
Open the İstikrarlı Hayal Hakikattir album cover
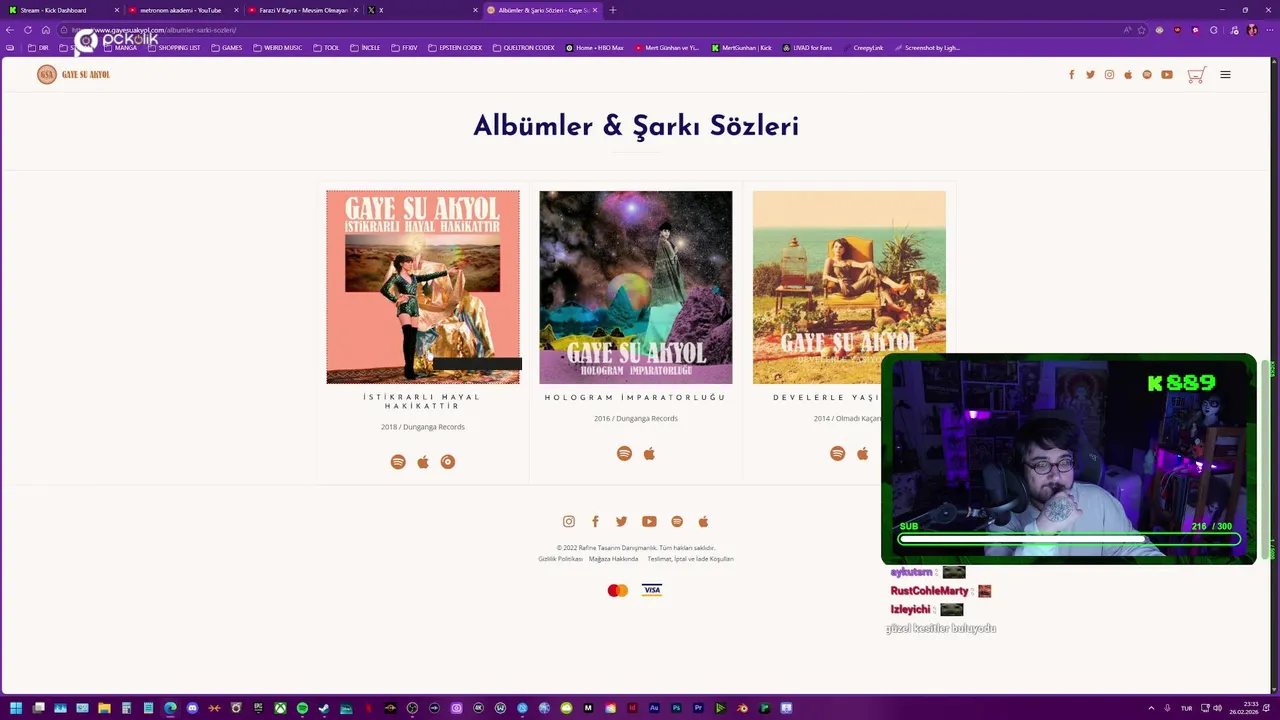point(423,287)
